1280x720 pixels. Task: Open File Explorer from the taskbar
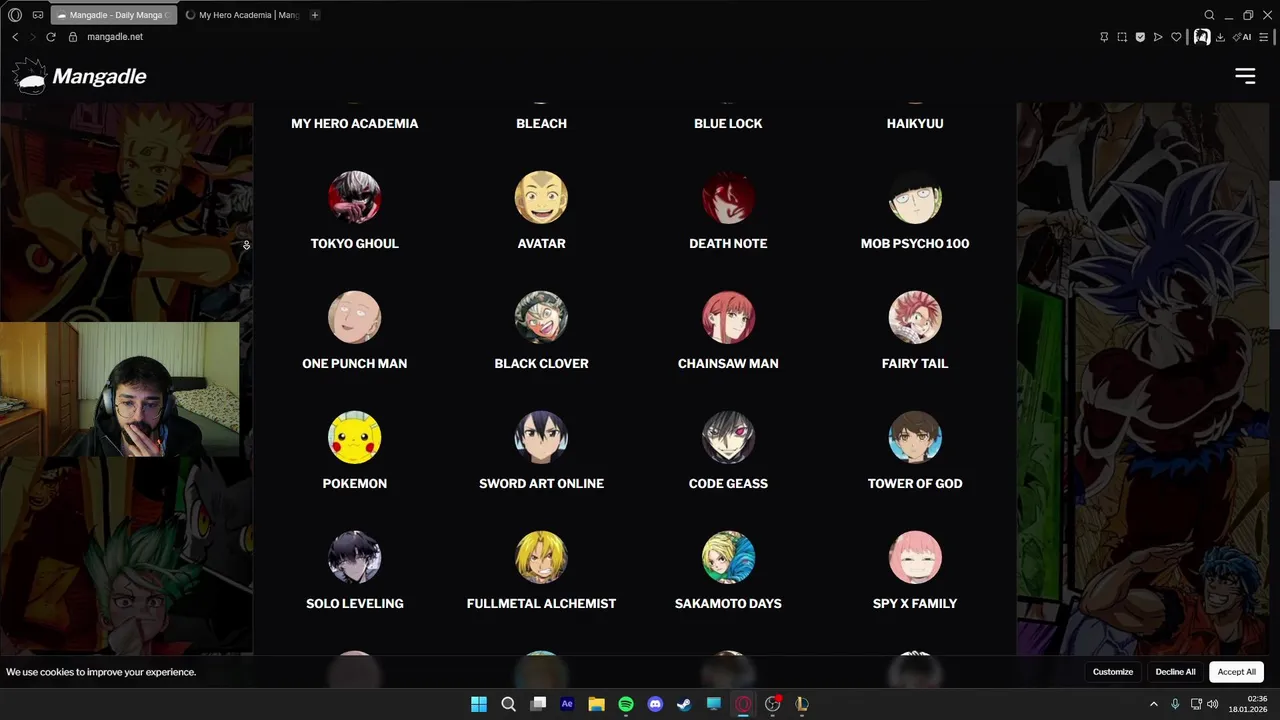(x=596, y=704)
